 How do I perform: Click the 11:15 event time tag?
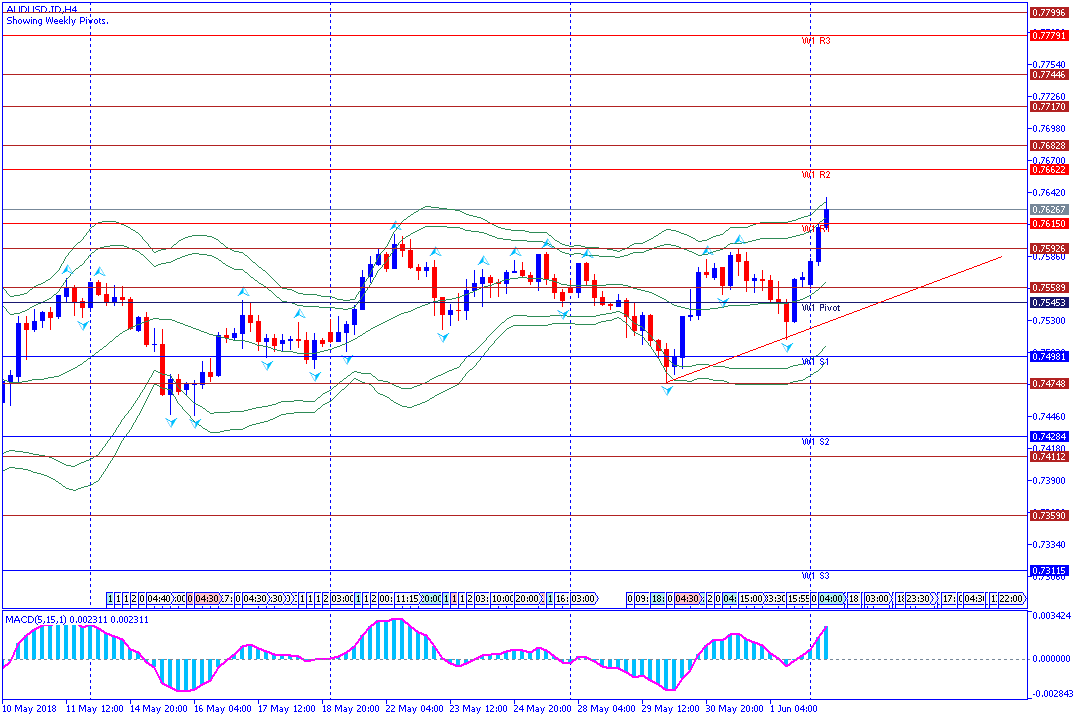point(407,599)
